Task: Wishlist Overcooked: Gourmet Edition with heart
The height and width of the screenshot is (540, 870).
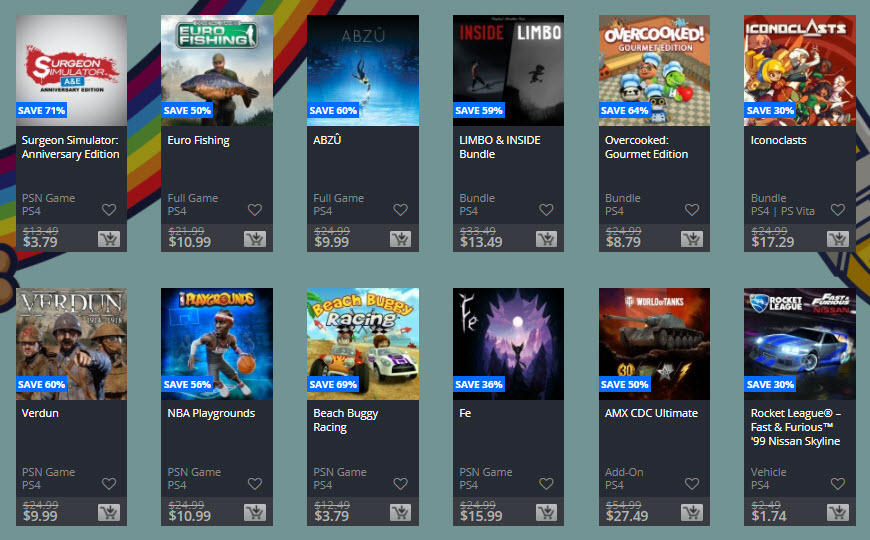Action: point(692,210)
